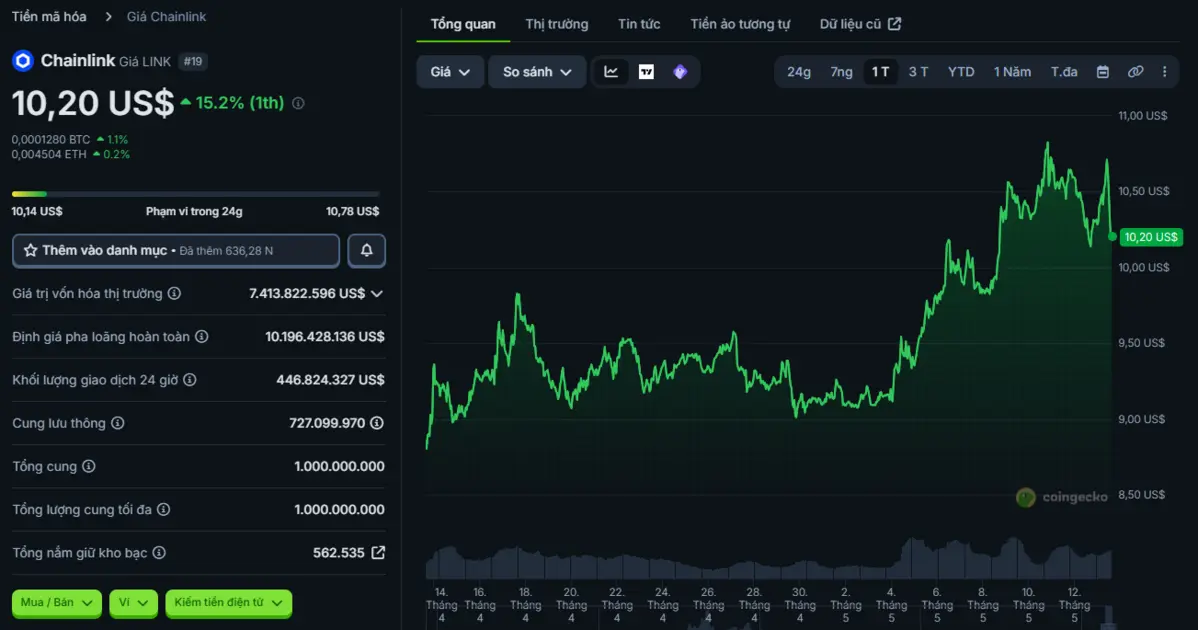Open the Ví dropdown
This screenshot has height=630, width=1198.
(x=133, y=603)
